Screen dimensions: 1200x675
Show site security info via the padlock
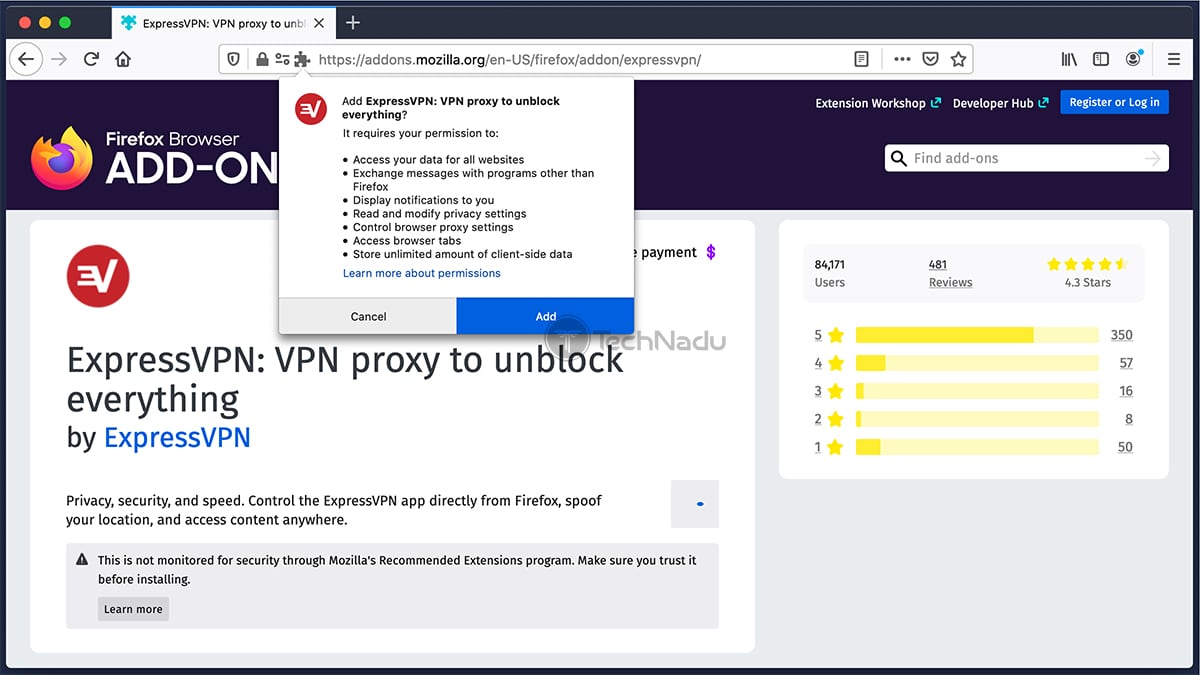[262, 59]
